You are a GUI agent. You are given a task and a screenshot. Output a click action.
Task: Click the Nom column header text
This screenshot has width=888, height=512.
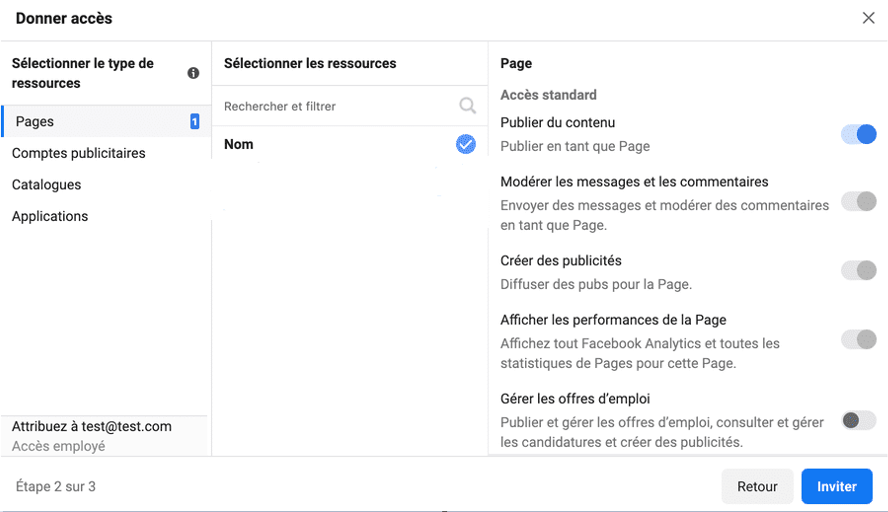[x=238, y=144]
